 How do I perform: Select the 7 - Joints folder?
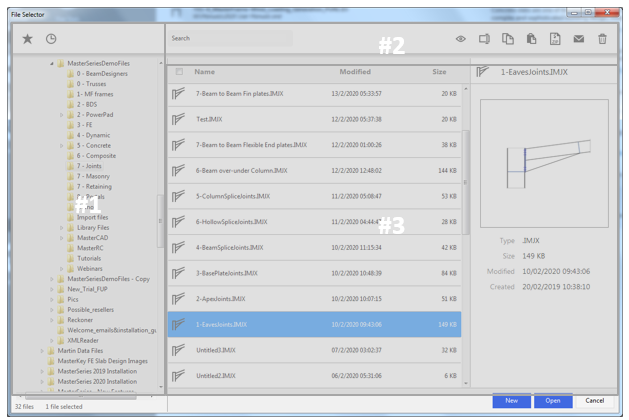[91, 167]
